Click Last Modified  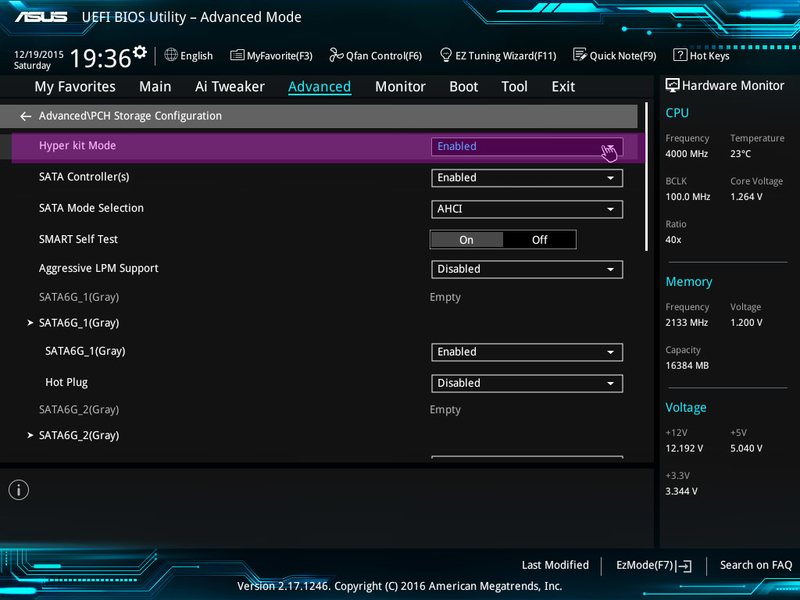pos(555,565)
